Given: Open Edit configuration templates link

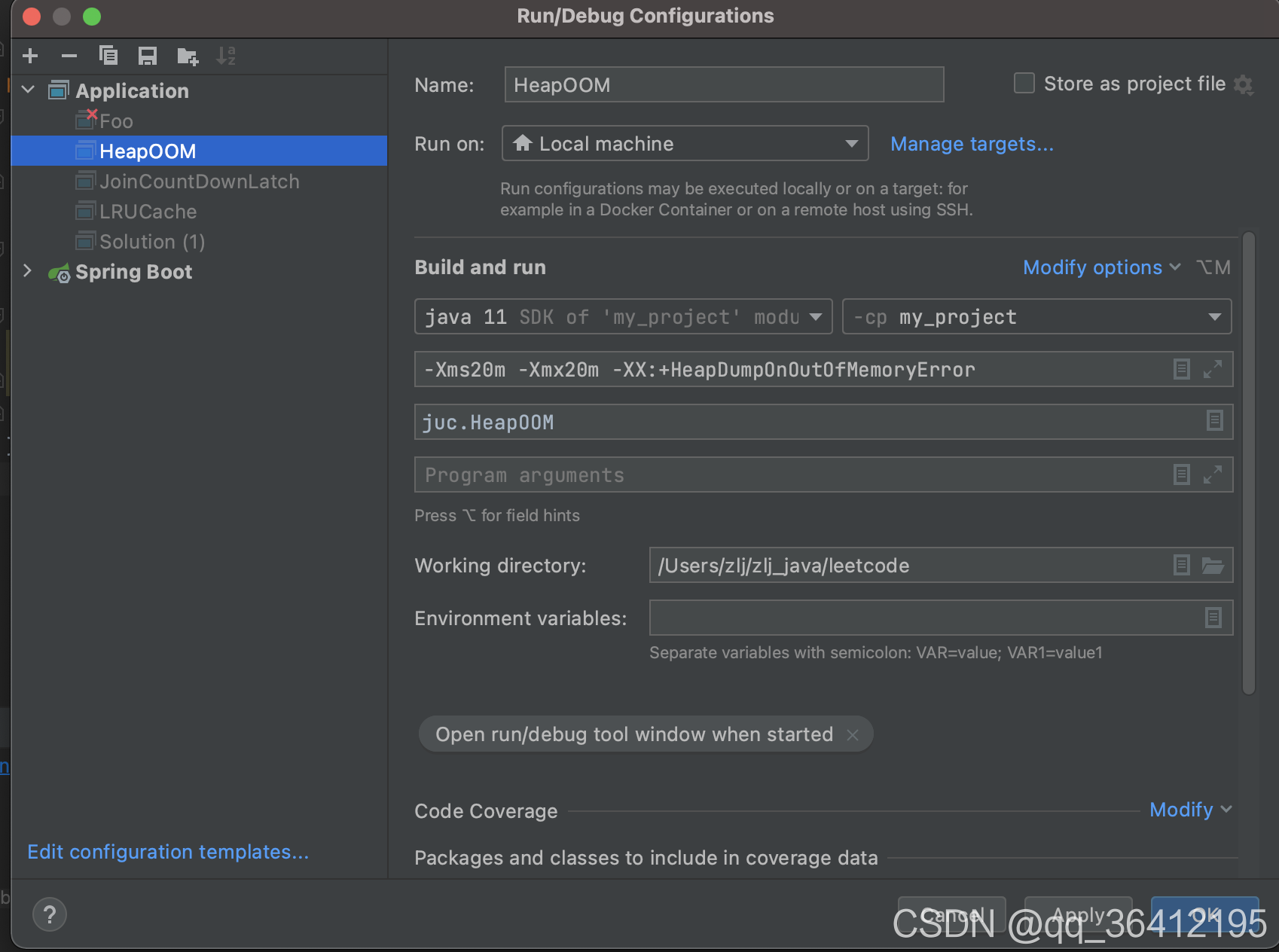Looking at the screenshot, I should pyautogui.click(x=168, y=852).
